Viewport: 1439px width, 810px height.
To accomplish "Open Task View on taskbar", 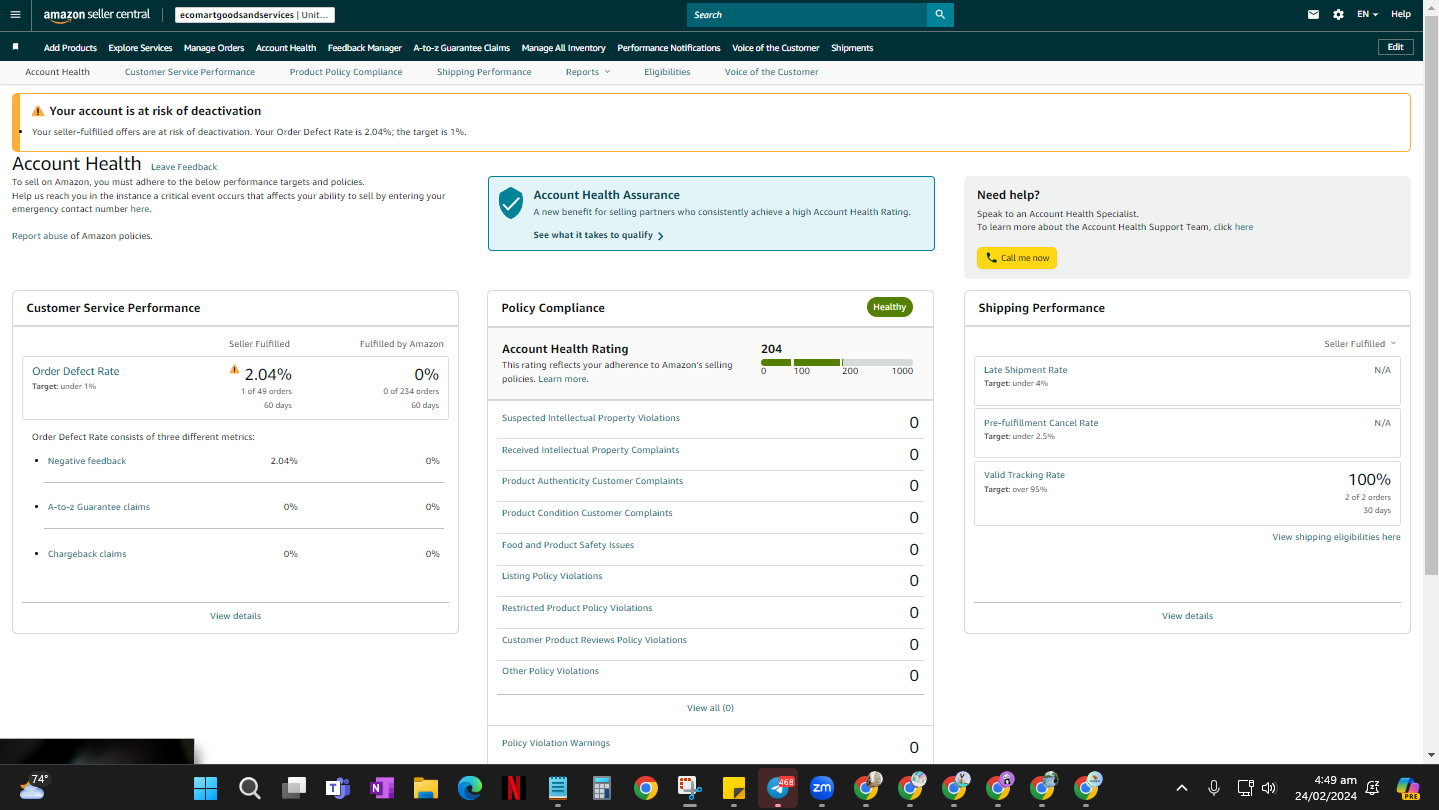I will click(x=294, y=788).
